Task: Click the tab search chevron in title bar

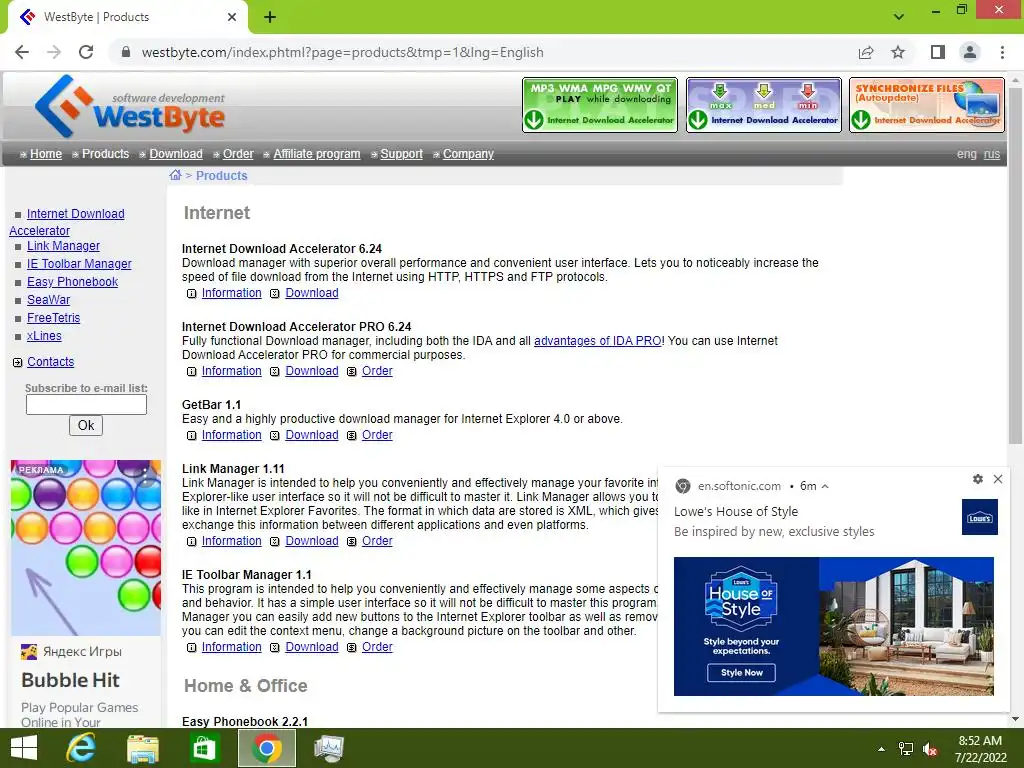Action: tap(899, 17)
